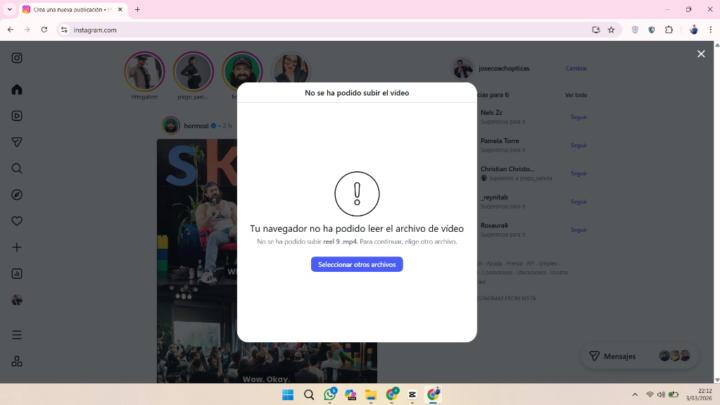Open CapCut from taskbar
The width and height of the screenshot is (720, 405).
(412, 394)
